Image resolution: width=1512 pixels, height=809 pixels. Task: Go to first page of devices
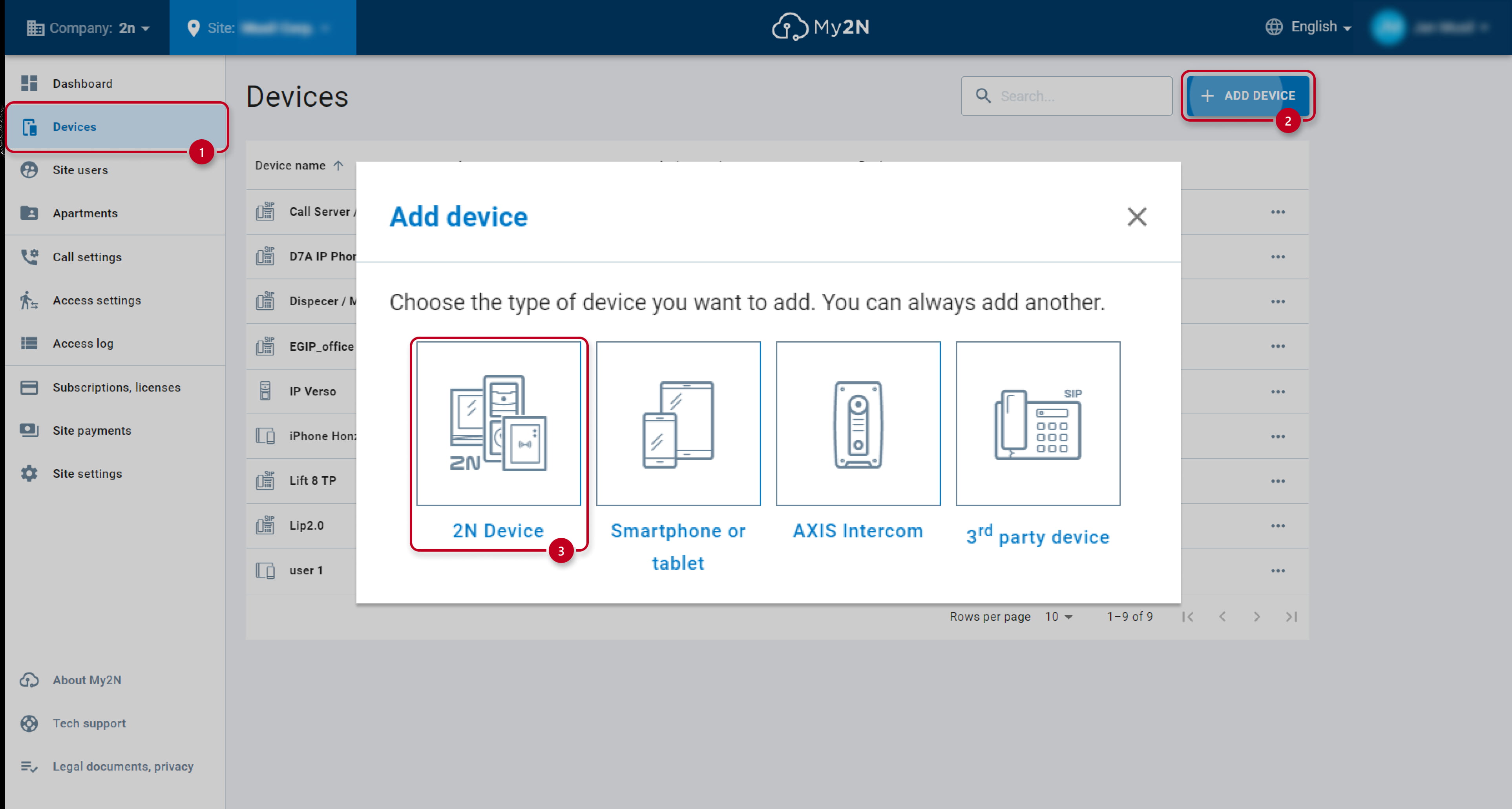coord(1188,617)
